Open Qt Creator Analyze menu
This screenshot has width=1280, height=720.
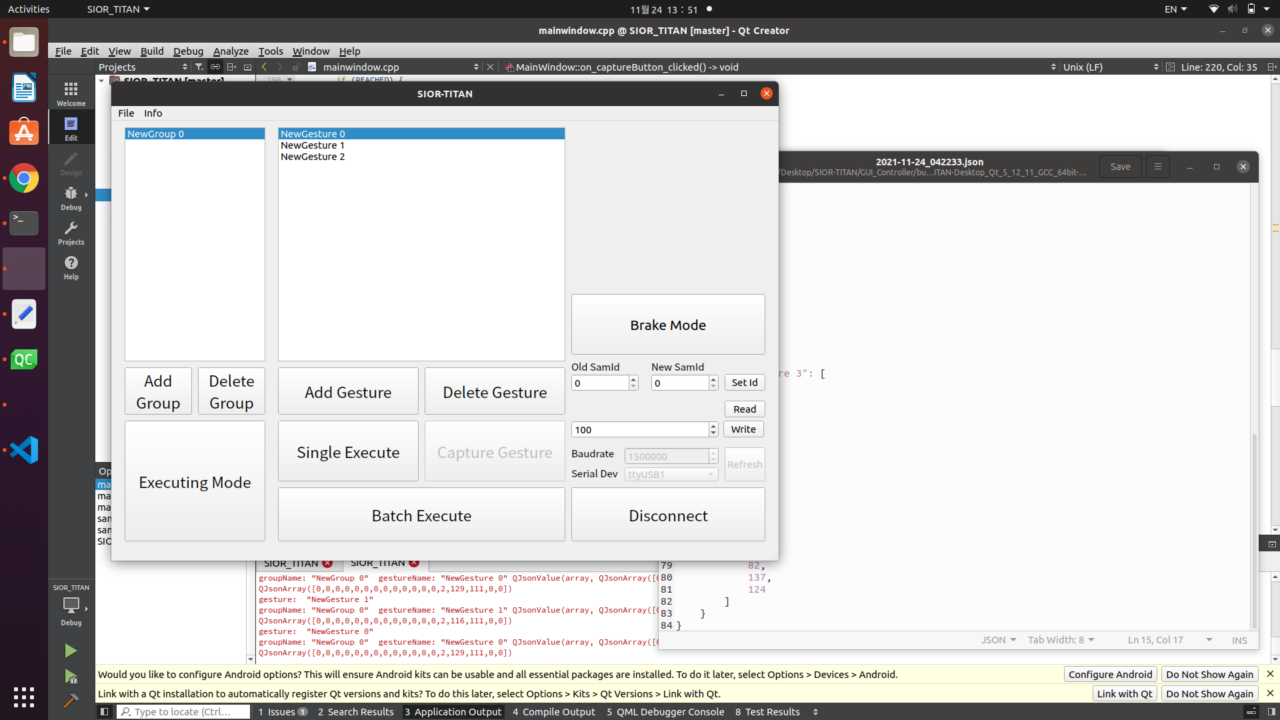[231, 51]
